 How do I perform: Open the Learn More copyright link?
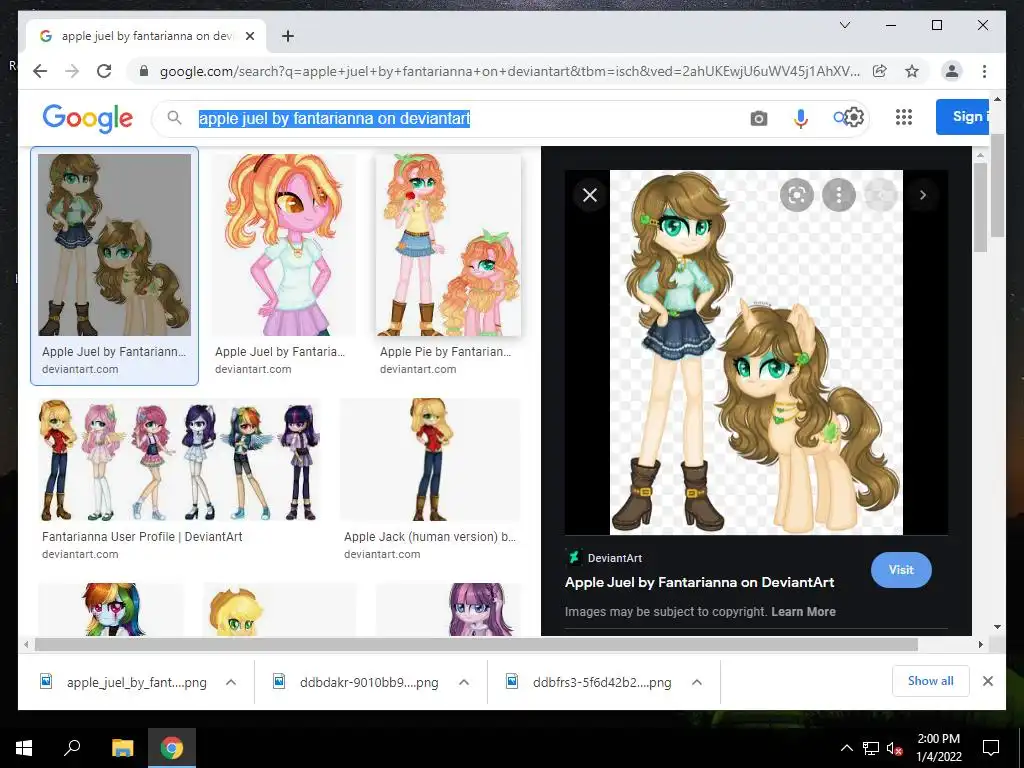(x=803, y=612)
